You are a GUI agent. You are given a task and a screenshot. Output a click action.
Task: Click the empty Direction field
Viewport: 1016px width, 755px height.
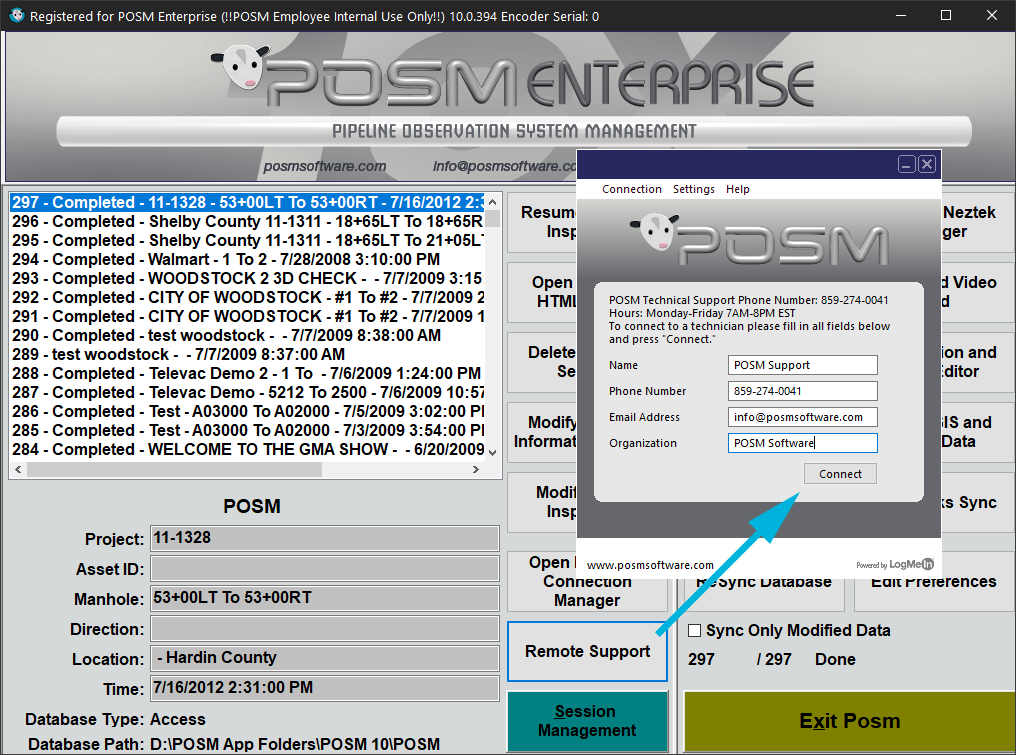coord(325,629)
